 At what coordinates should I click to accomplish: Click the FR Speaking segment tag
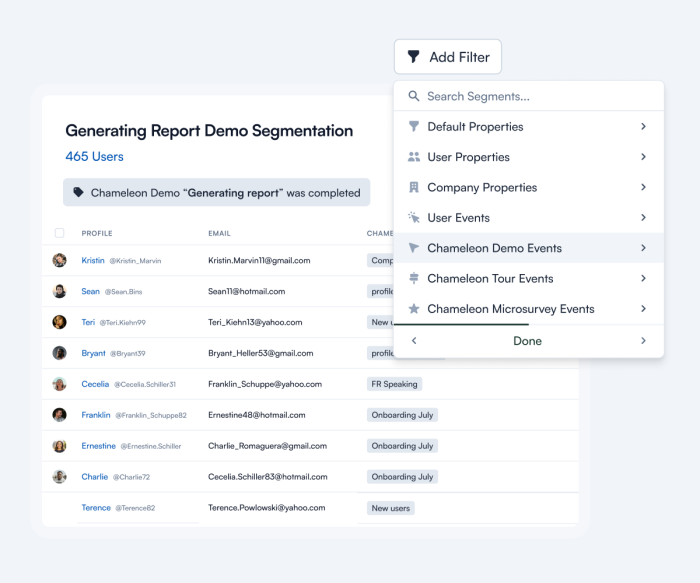click(x=394, y=384)
